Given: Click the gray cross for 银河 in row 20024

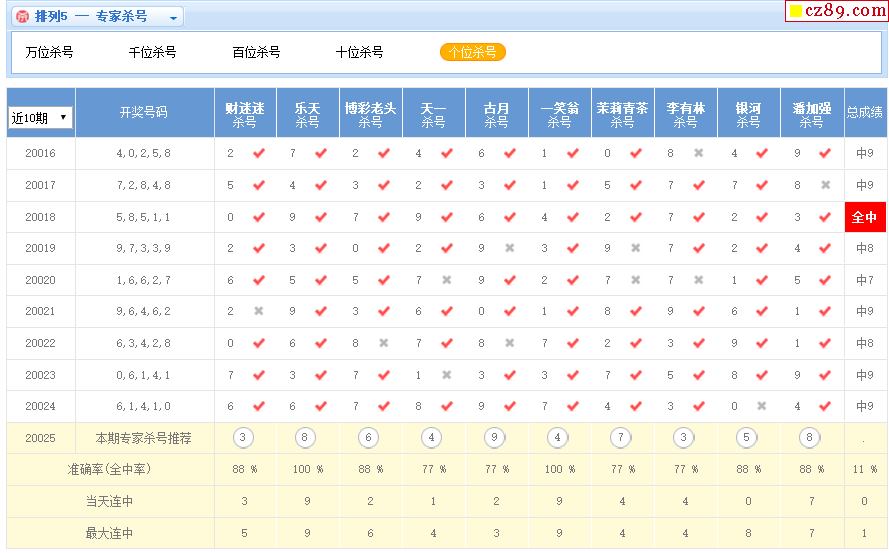Looking at the screenshot, I should (x=762, y=406).
